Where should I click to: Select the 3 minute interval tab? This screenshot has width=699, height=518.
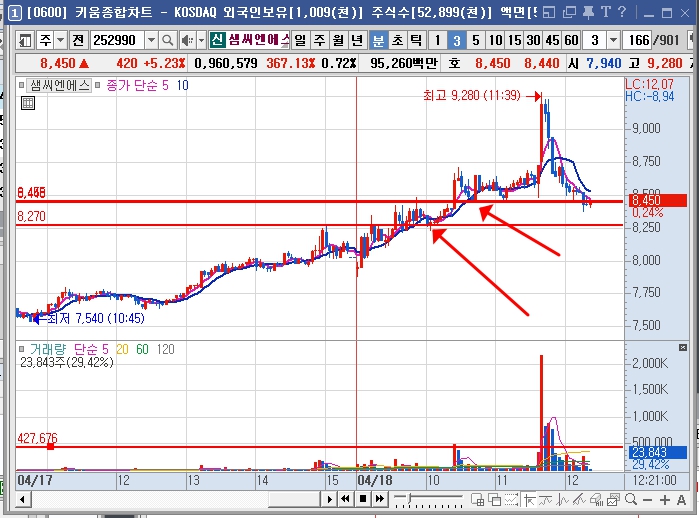[456, 41]
